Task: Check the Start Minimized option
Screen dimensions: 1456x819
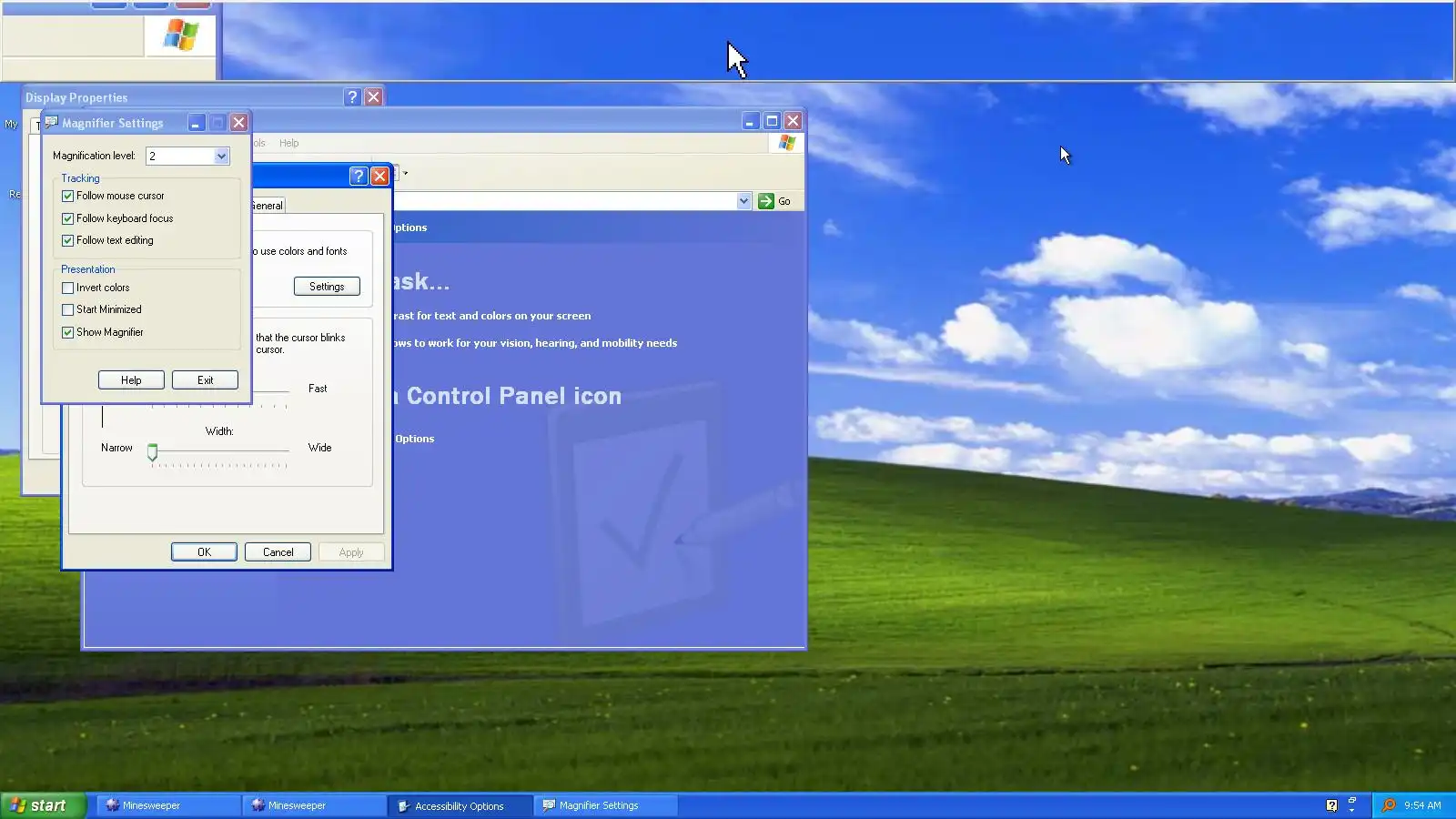Action: click(x=67, y=309)
